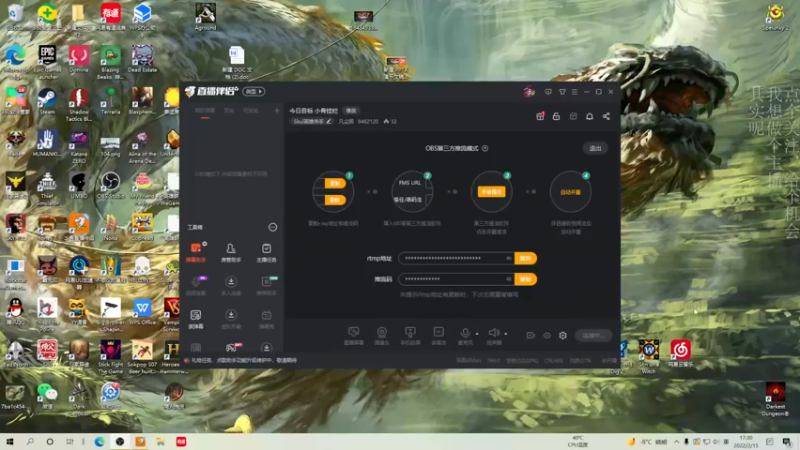Open the highlighted red danmaku assistant tool
Image resolution: width=800 pixels, height=450 pixels.
click(196, 252)
